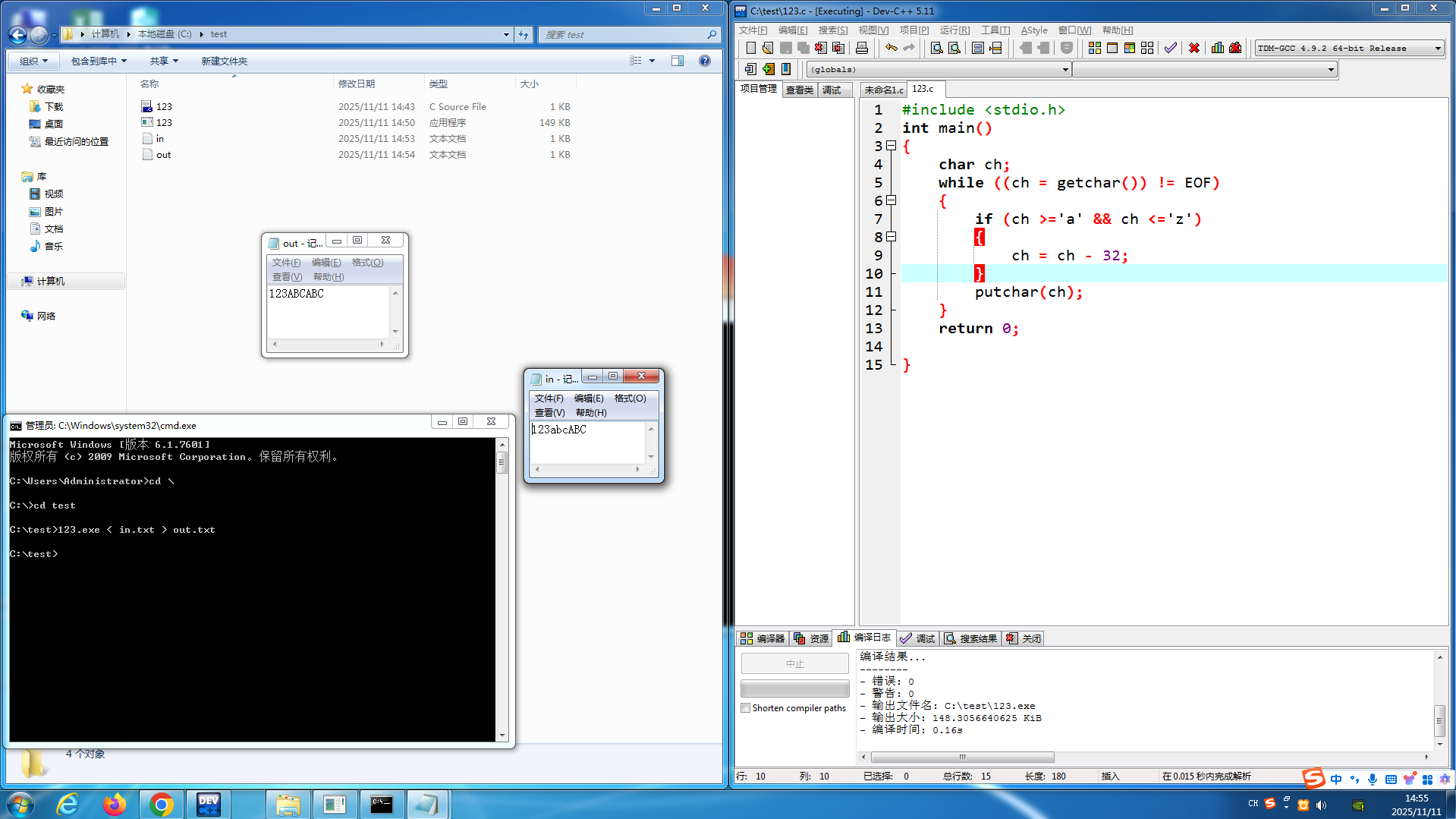Click the Toggle bookmark icon in Dev-C++
The image size is (1456, 819).
(786, 69)
